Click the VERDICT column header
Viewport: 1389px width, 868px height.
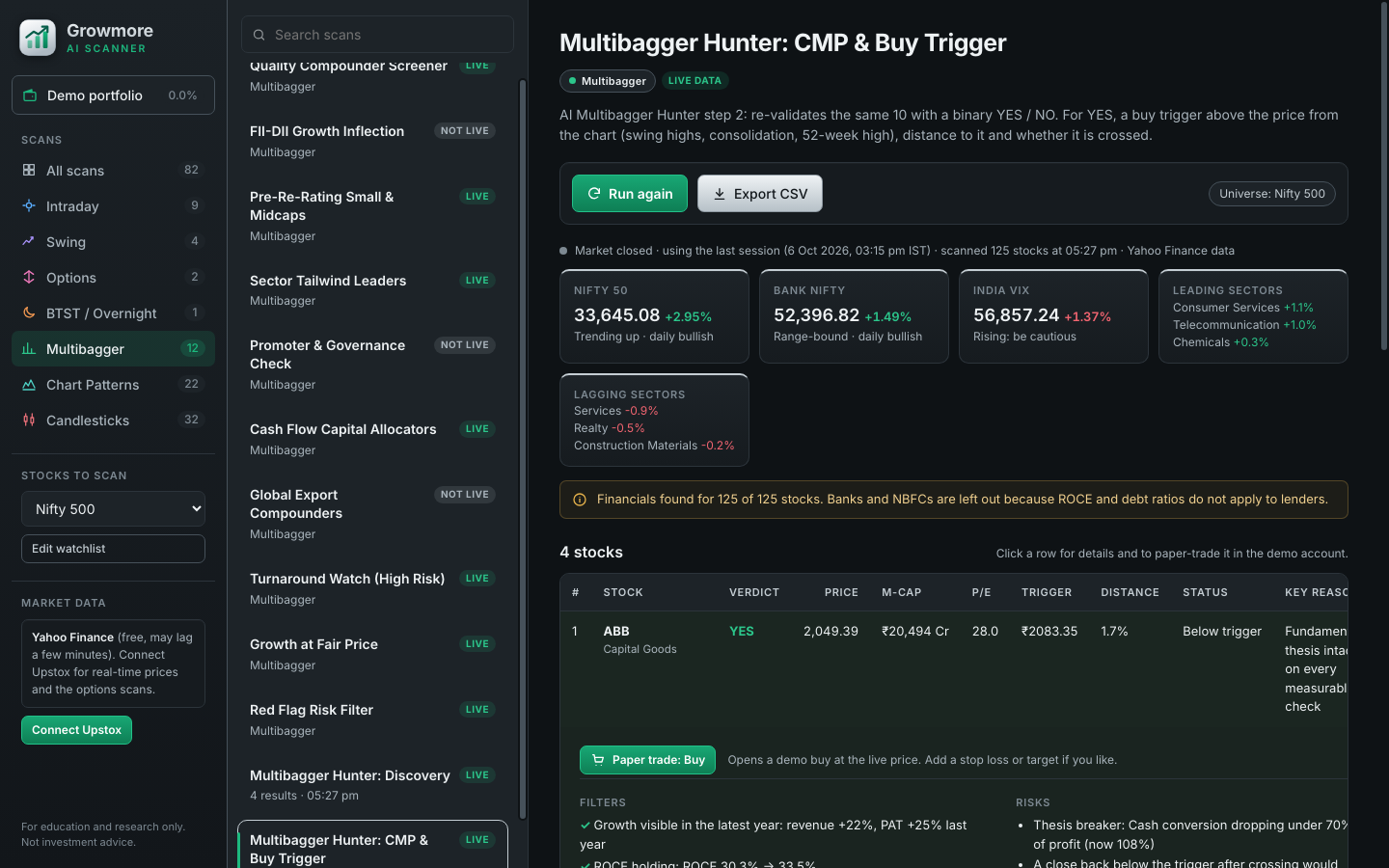pyautogui.click(x=754, y=592)
